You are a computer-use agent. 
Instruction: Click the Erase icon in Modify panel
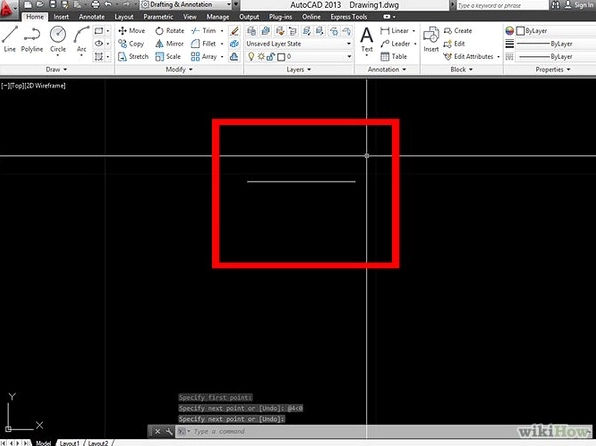coord(235,31)
